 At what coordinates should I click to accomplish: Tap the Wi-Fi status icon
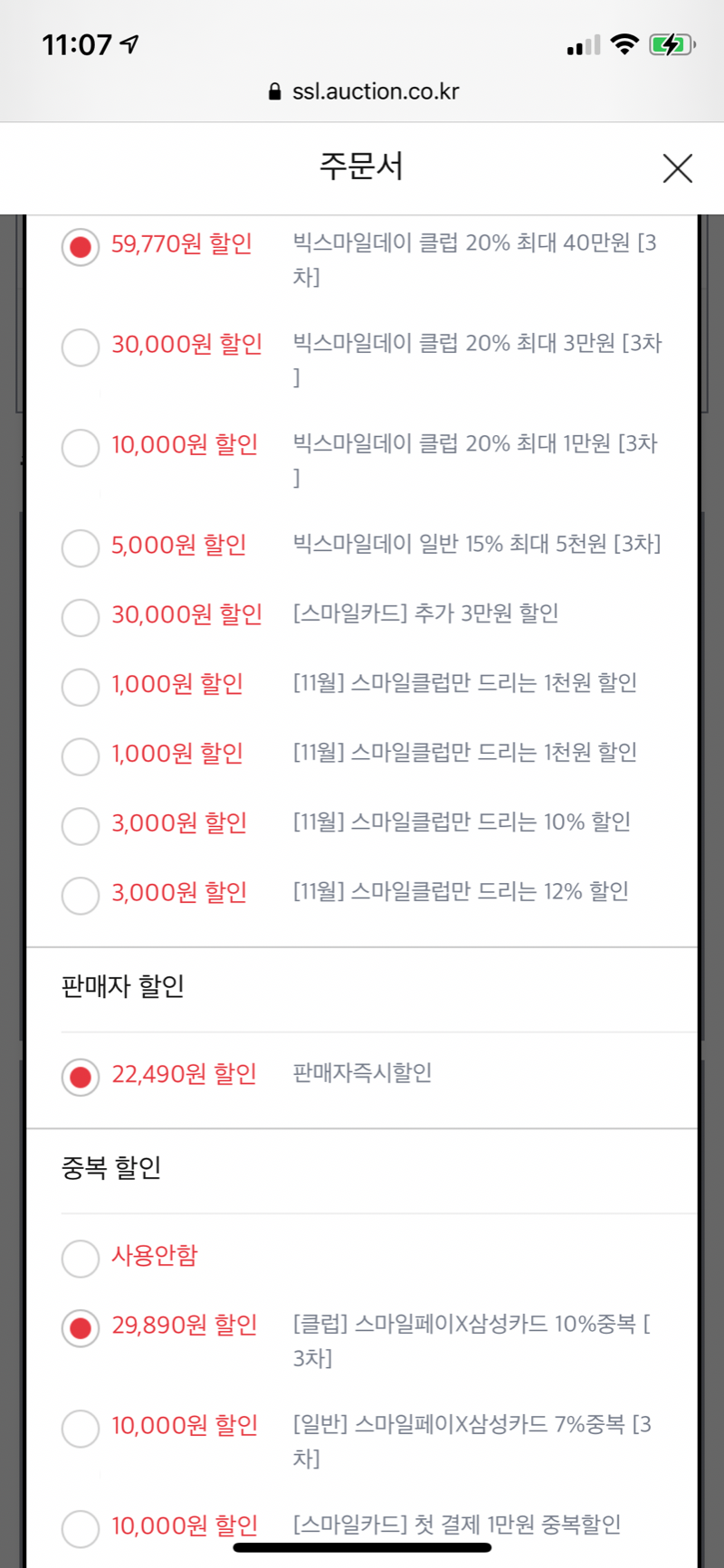(x=624, y=44)
